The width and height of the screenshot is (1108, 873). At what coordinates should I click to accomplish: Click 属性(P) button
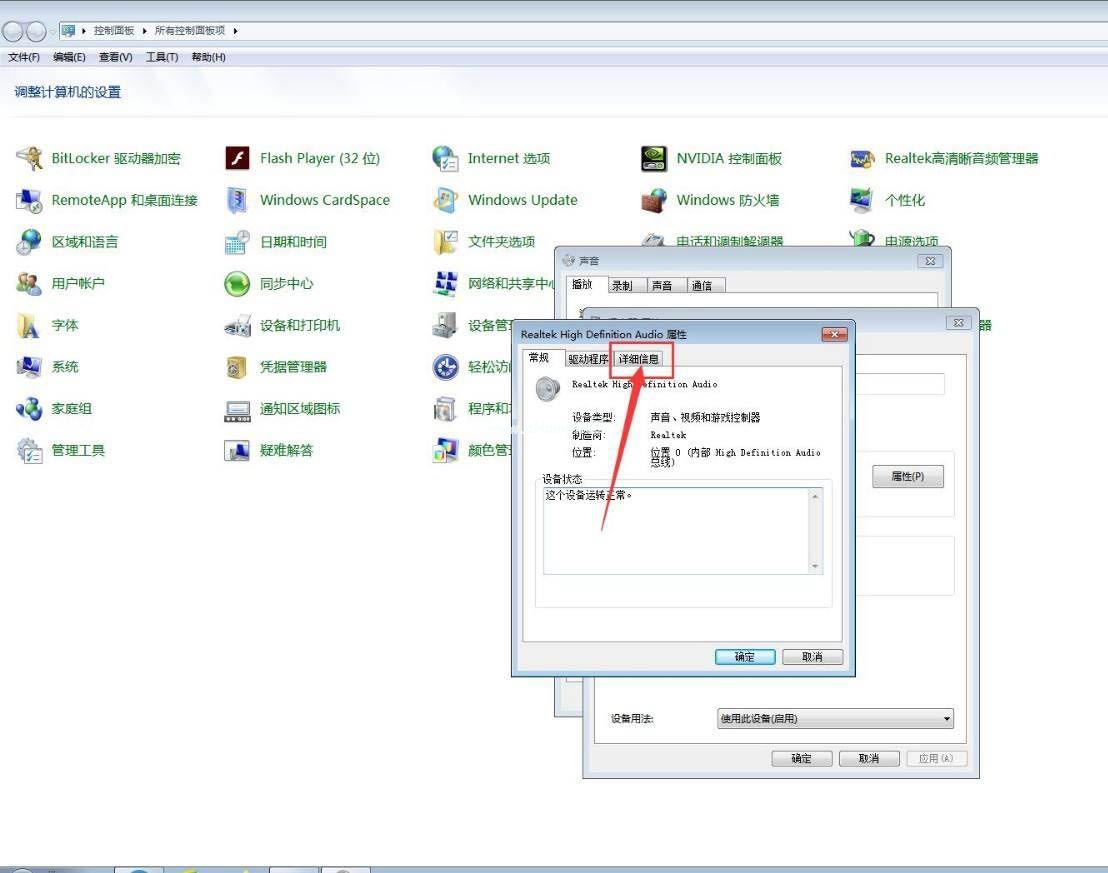click(x=908, y=476)
